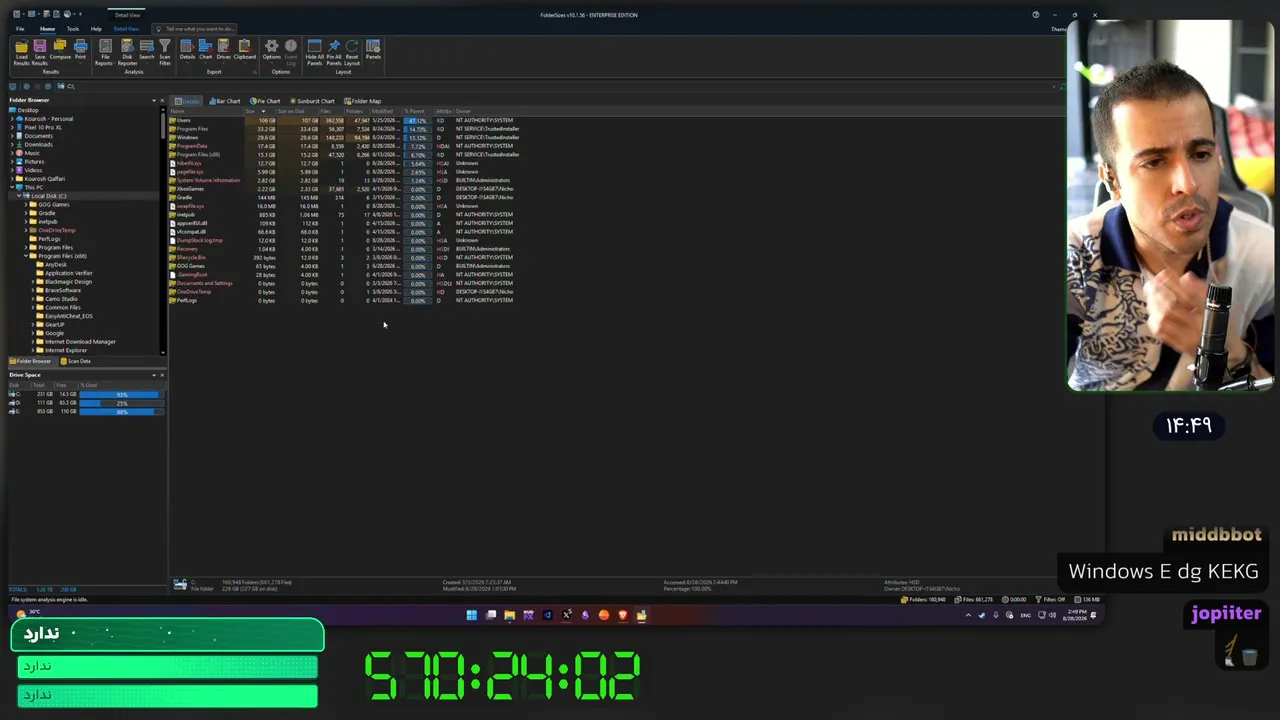This screenshot has height=720, width=1280.
Task: Select Pixel 10 Pro XL in tree
Action: pyautogui.click(x=43, y=127)
